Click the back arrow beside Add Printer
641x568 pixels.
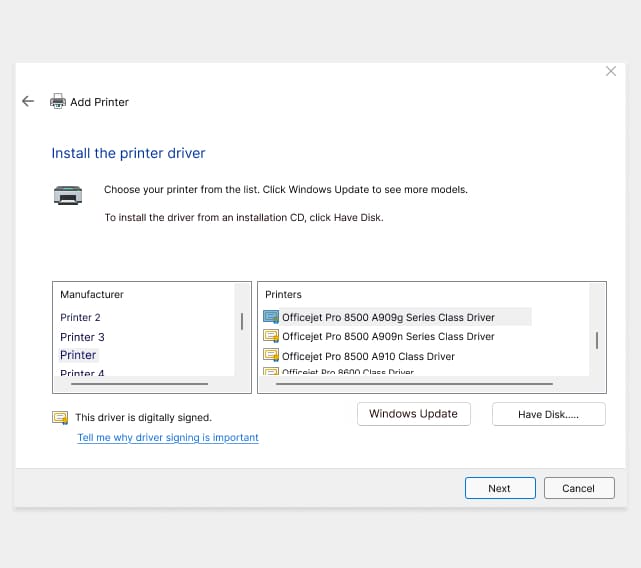[28, 101]
